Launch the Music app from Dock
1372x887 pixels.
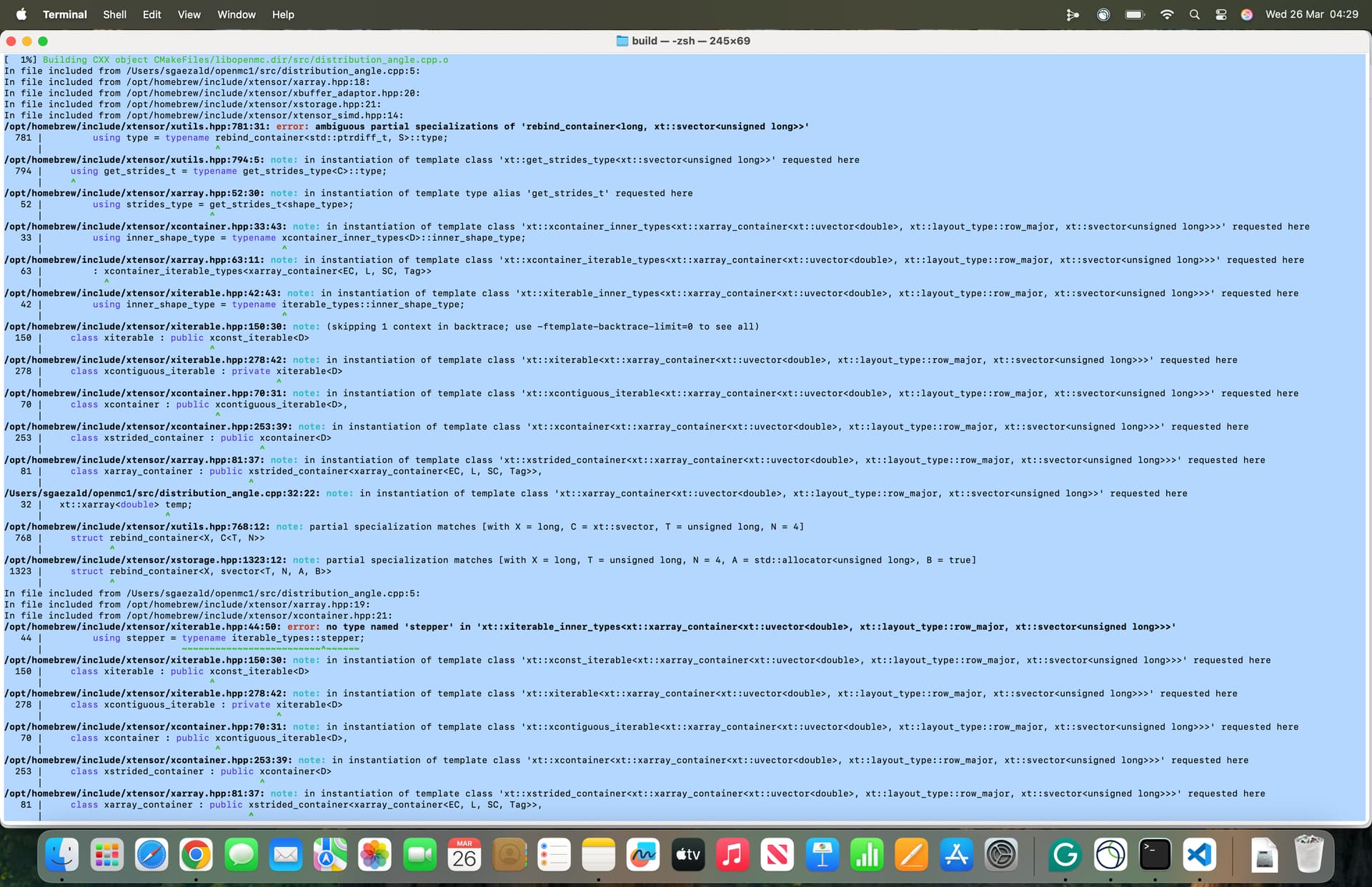click(x=732, y=855)
